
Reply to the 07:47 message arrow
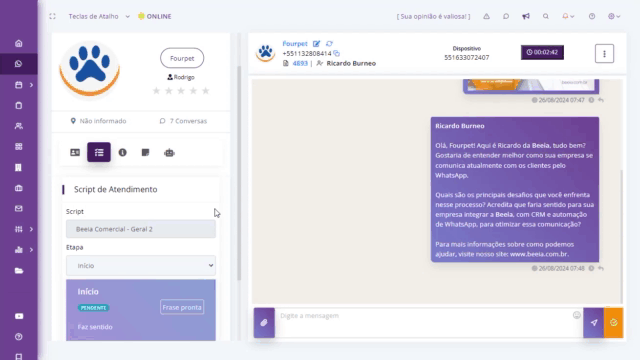(x=601, y=100)
